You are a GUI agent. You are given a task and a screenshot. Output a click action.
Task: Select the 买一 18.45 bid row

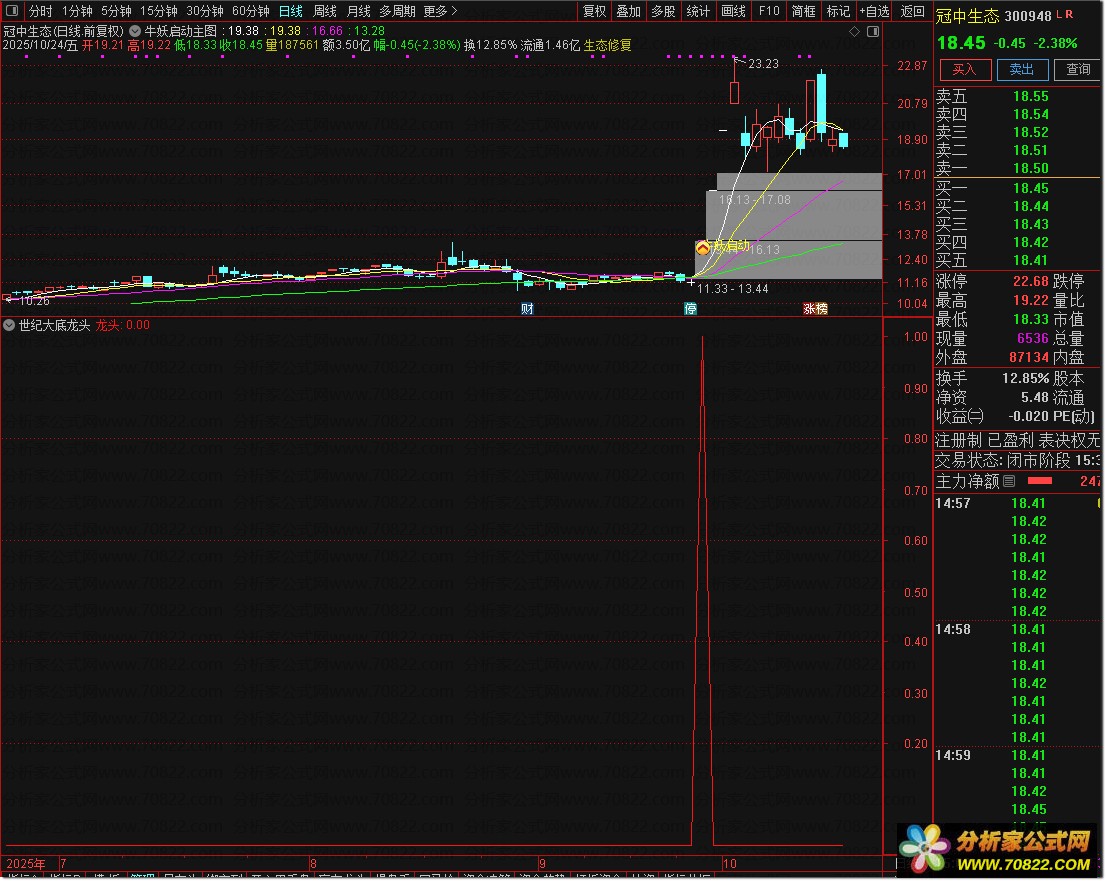[1017, 188]
